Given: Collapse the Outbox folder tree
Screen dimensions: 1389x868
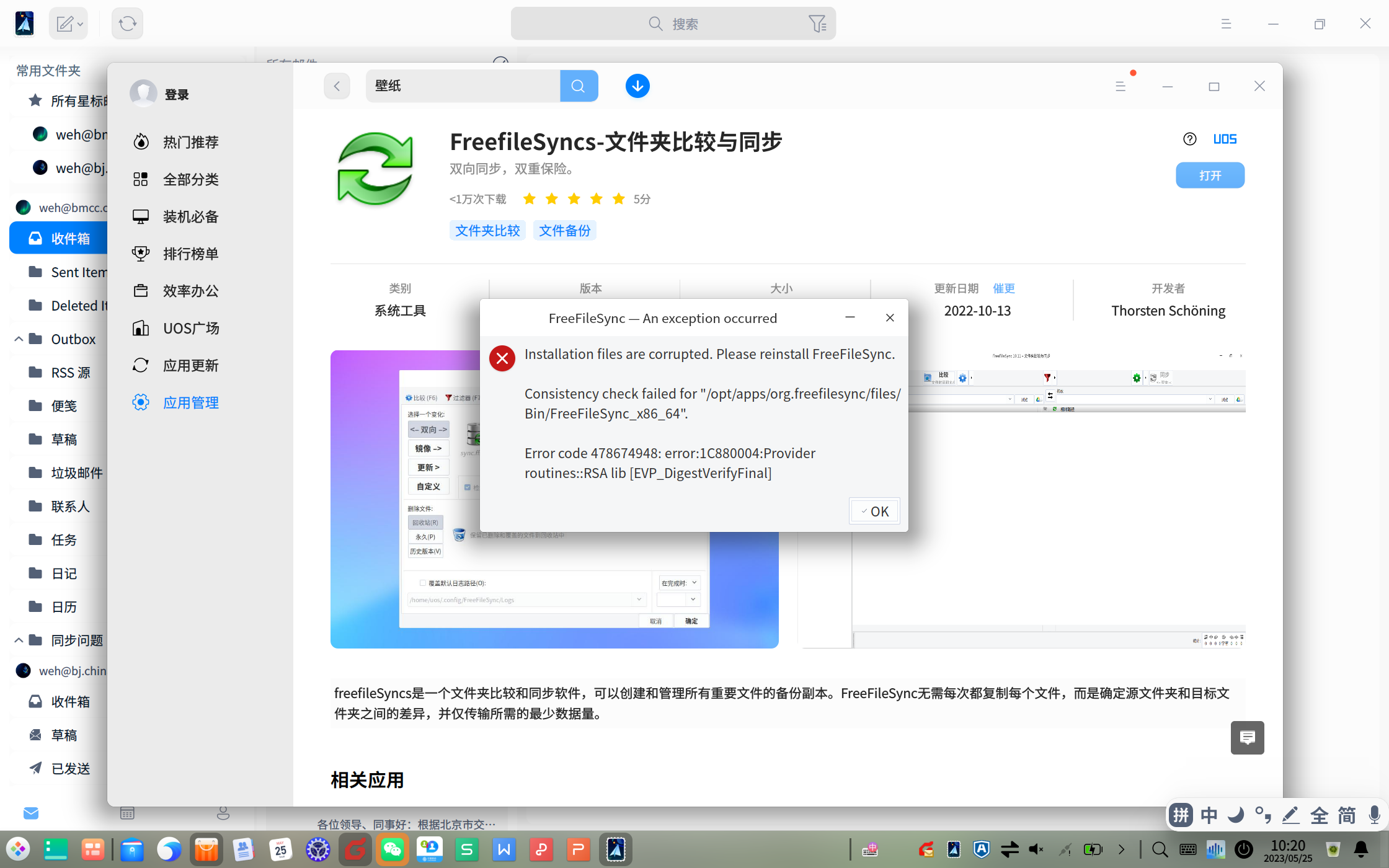Looking at the screenshot, I should 18,339.
